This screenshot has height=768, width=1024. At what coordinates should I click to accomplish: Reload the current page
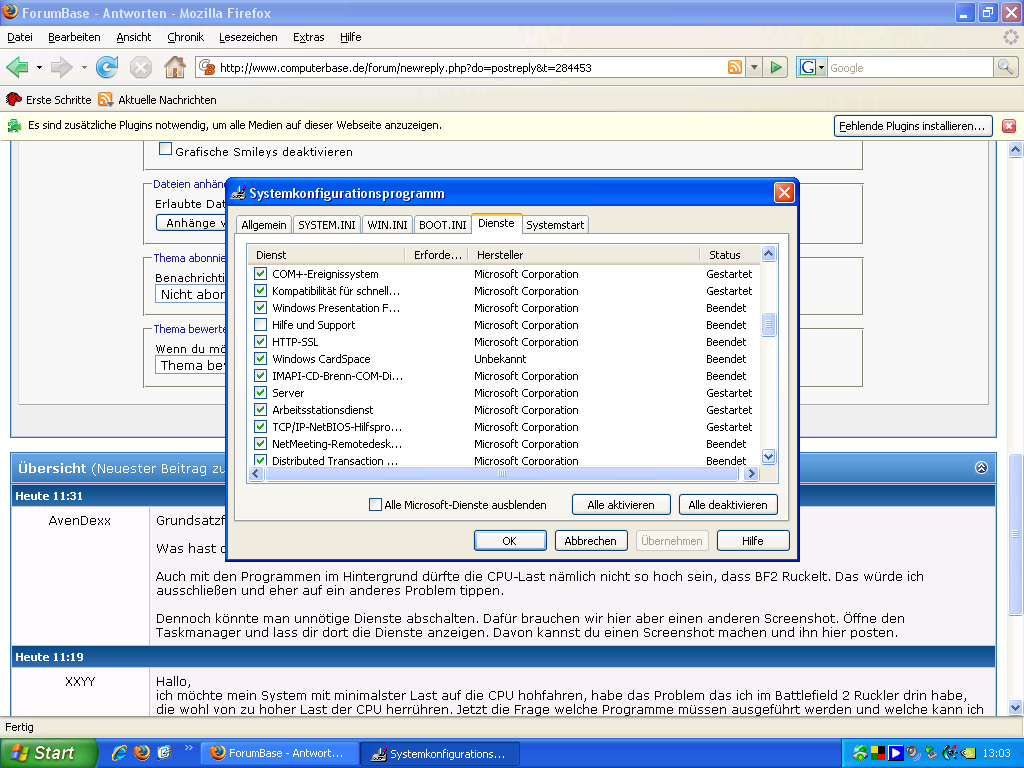(x=106, y=67)
